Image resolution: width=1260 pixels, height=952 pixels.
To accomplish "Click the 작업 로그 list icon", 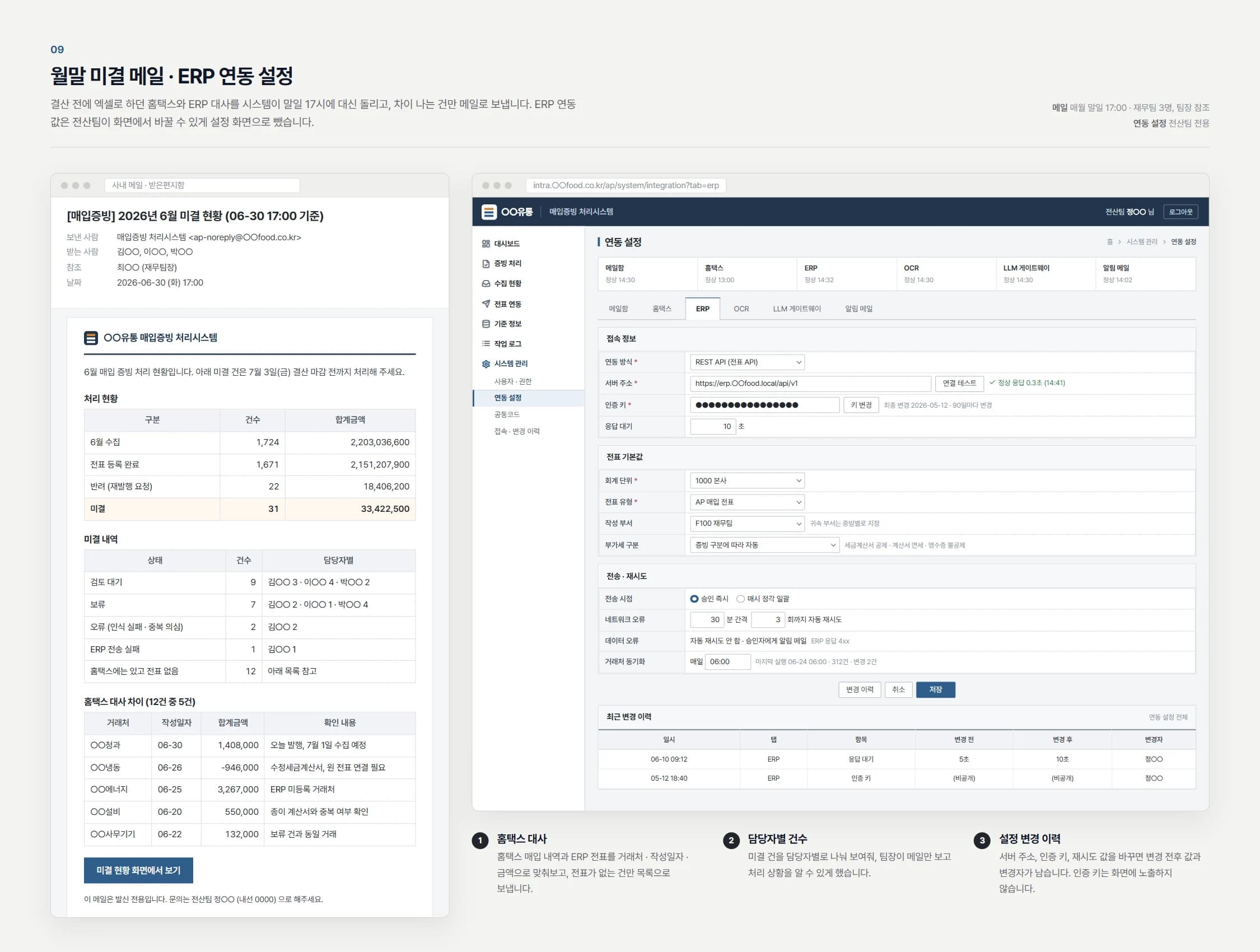I will [x=486, y=343].
